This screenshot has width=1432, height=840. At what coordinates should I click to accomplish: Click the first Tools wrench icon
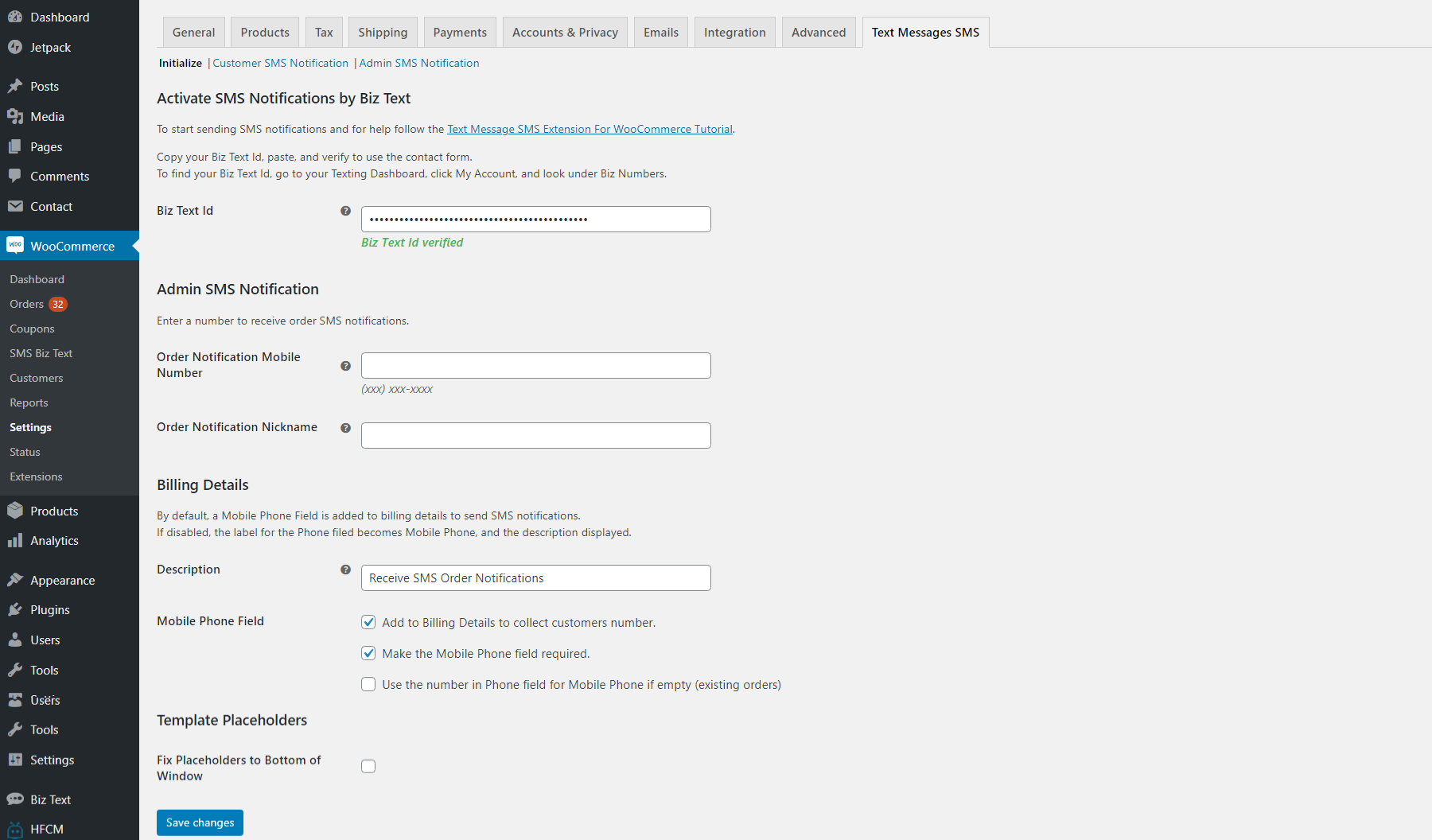point(15,670)
